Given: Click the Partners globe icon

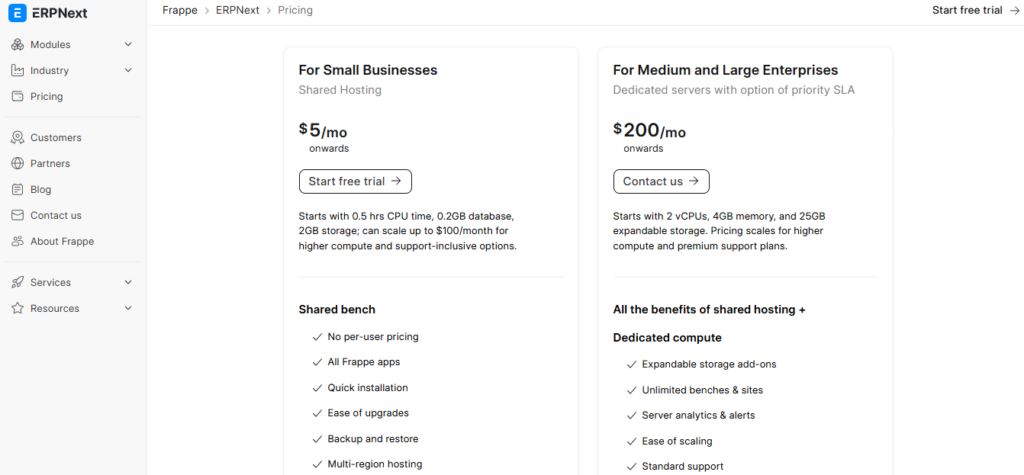Looking at the screenshot, I should click(x=17, y=164).
